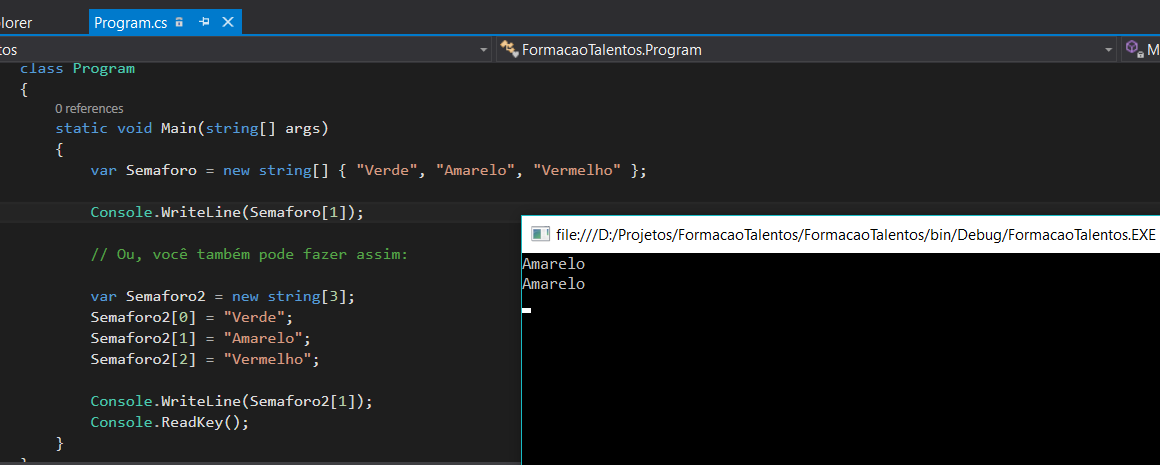
Task: Click the class icon beside FormacaoTalentos.Program
Action: pos(508,50)
